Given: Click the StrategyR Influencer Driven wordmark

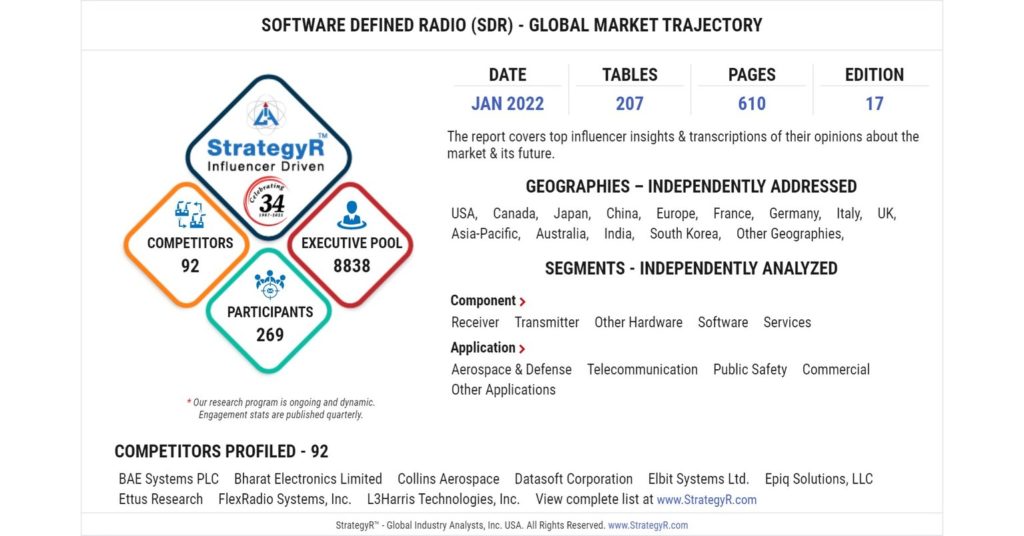Looking at the screenshot, I should 266,155.
